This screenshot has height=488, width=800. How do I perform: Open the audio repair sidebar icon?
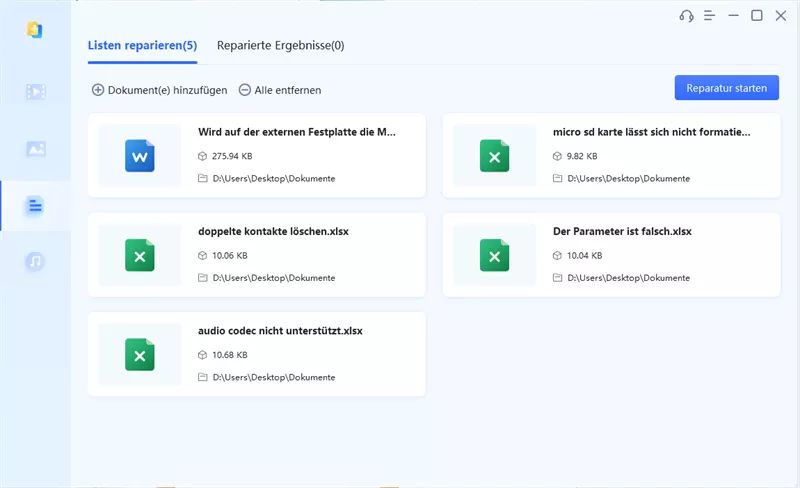(35, 261)
